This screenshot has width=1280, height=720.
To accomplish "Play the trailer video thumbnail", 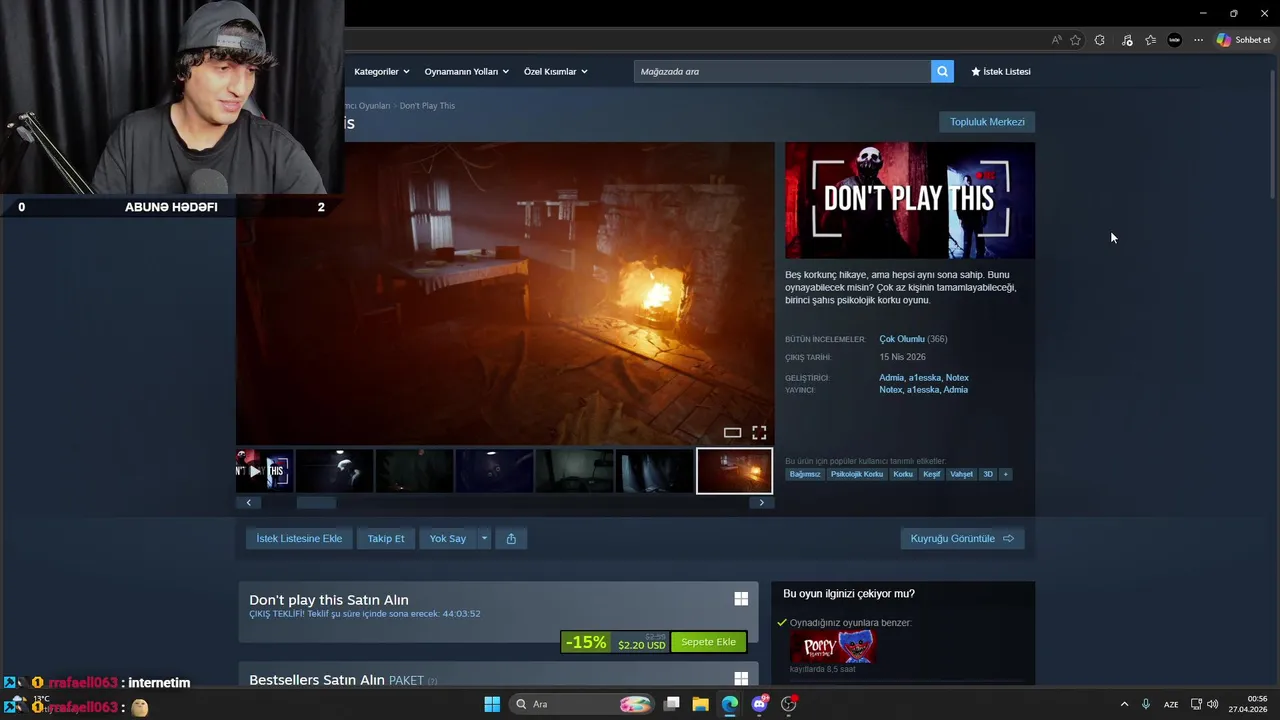I will pos(264,471).
